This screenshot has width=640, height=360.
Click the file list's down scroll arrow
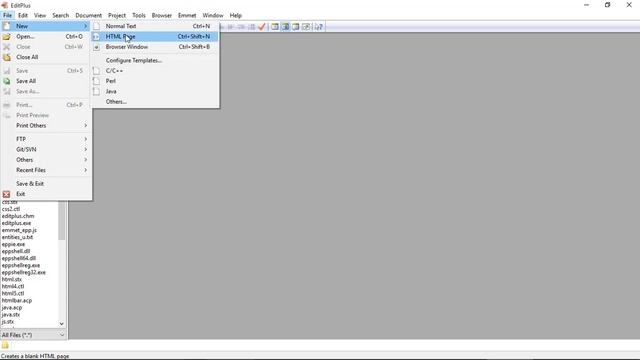click(x=62, y=324)
